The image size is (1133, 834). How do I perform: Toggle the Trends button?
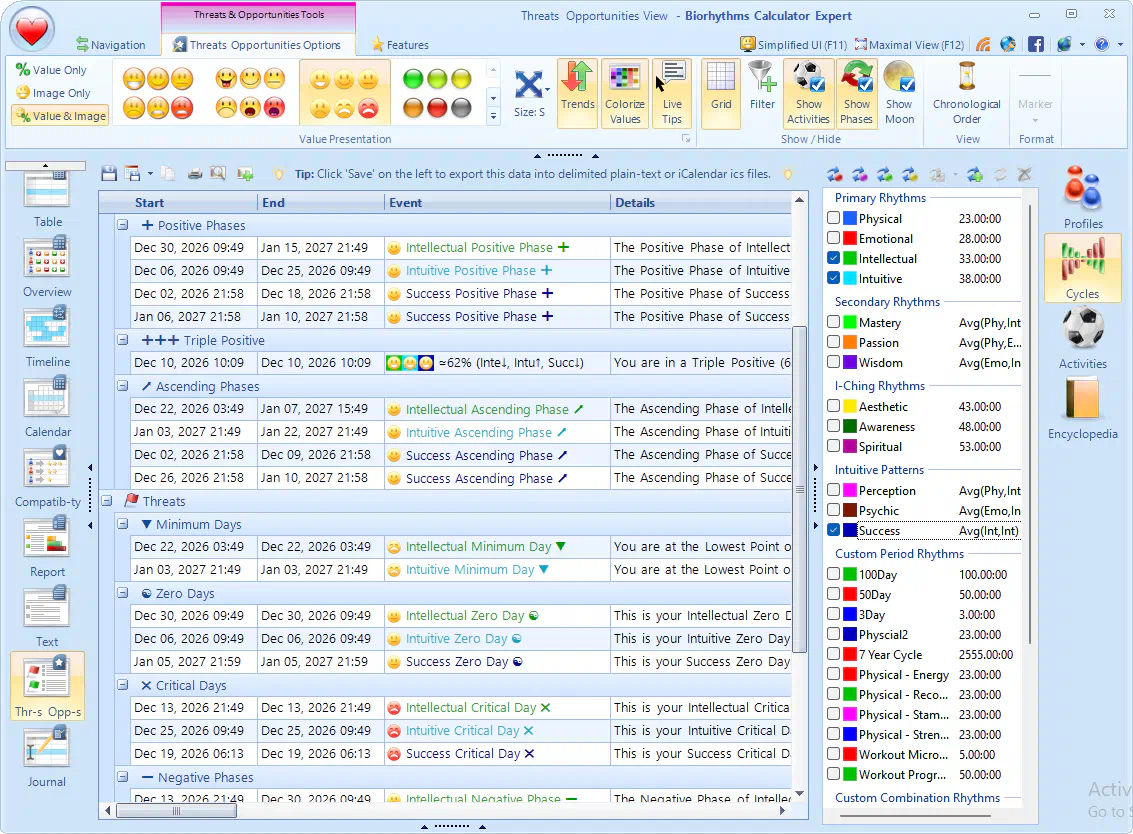pyautogui.click(x=577, y=94)
